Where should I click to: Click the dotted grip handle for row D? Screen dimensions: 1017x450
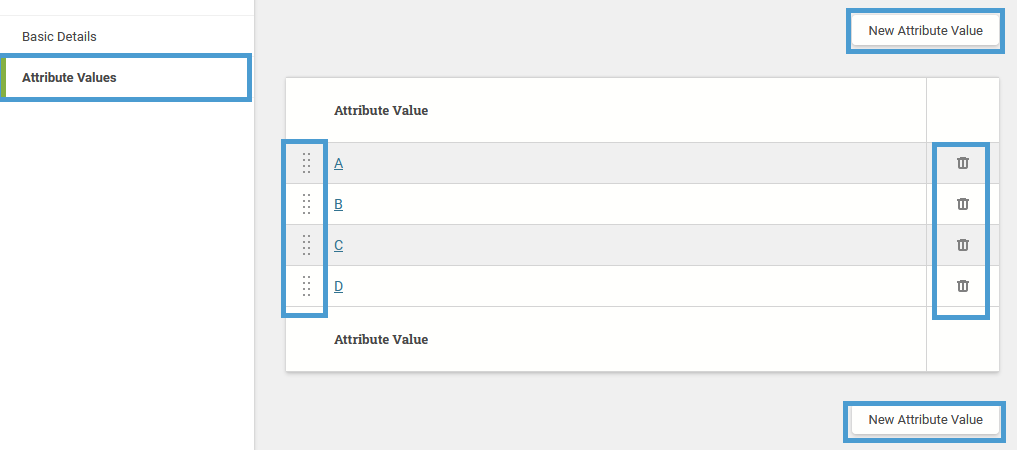click(x=307, y=286)
